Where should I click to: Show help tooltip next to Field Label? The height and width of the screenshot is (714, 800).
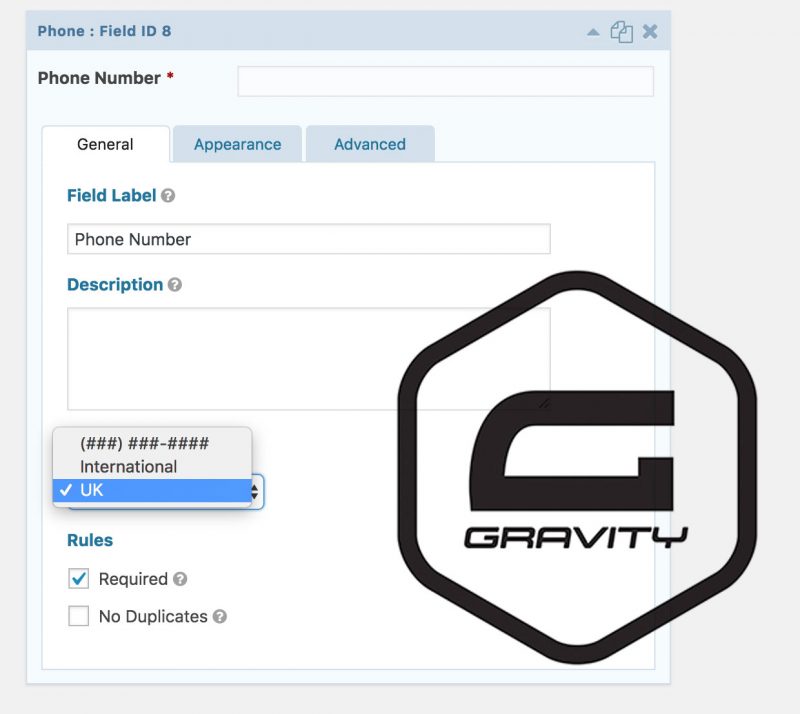pos(168,195)
